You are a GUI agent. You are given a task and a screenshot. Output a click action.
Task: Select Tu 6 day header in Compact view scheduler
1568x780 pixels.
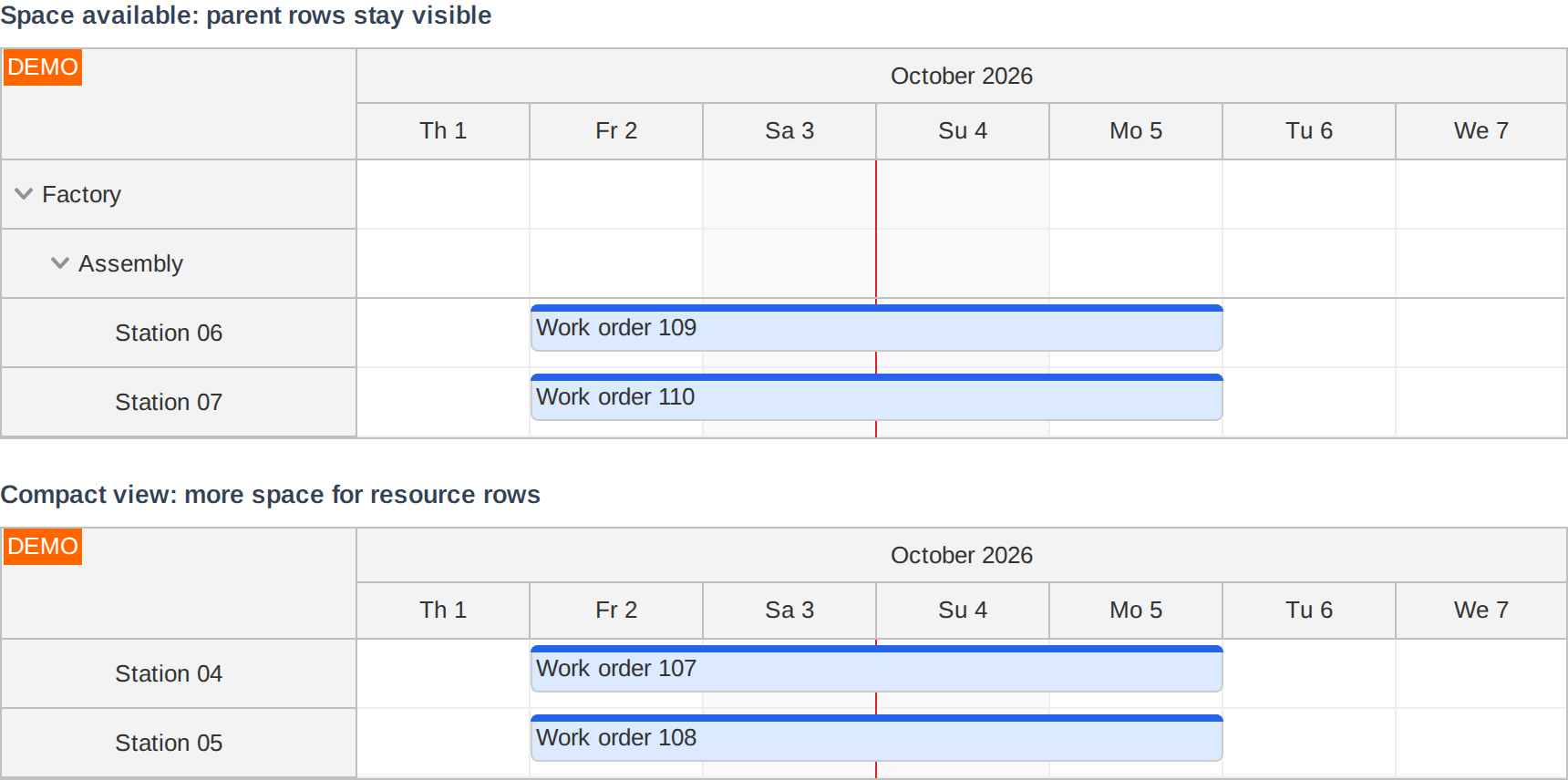coord(1309,611)
